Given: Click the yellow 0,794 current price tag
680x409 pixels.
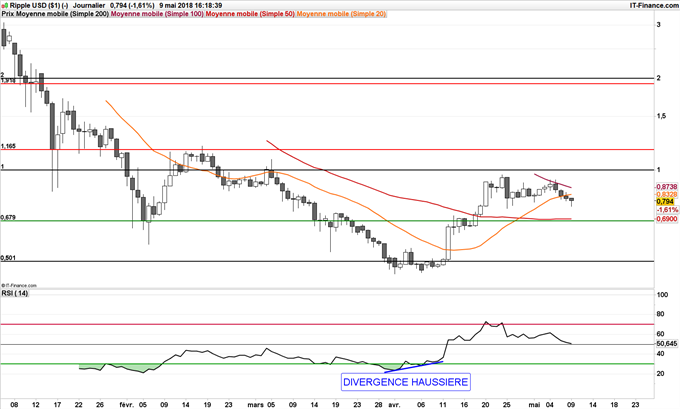Looking at the screenshot, I should [x=665, y=202].
